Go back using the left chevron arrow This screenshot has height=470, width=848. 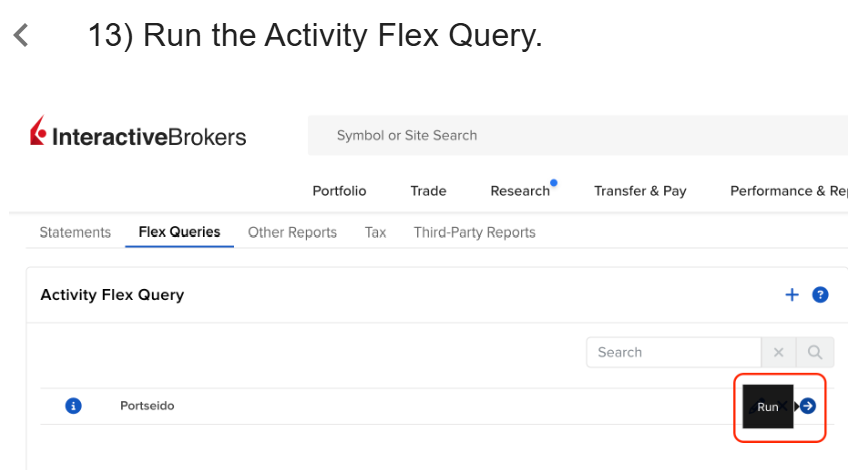click(21, 36)
